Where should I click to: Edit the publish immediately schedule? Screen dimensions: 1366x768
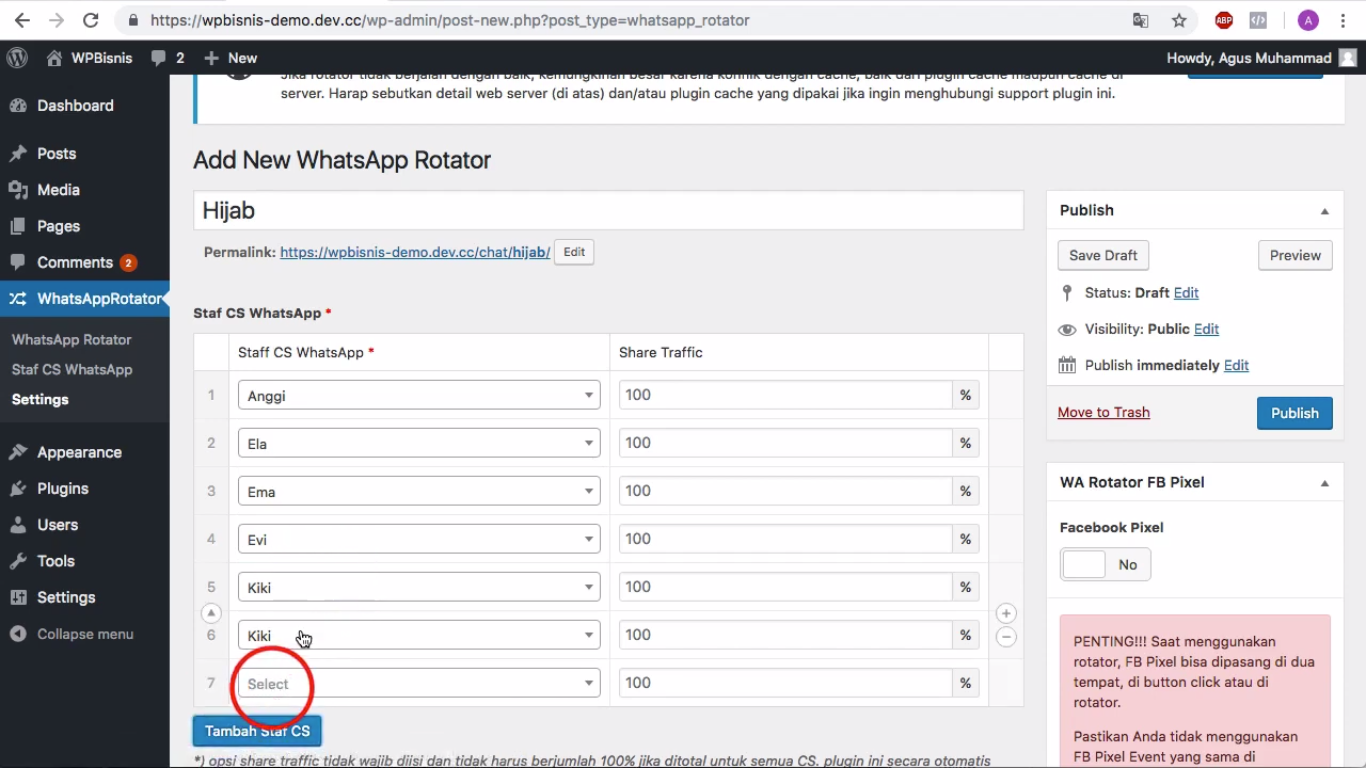click(1236, 365)
